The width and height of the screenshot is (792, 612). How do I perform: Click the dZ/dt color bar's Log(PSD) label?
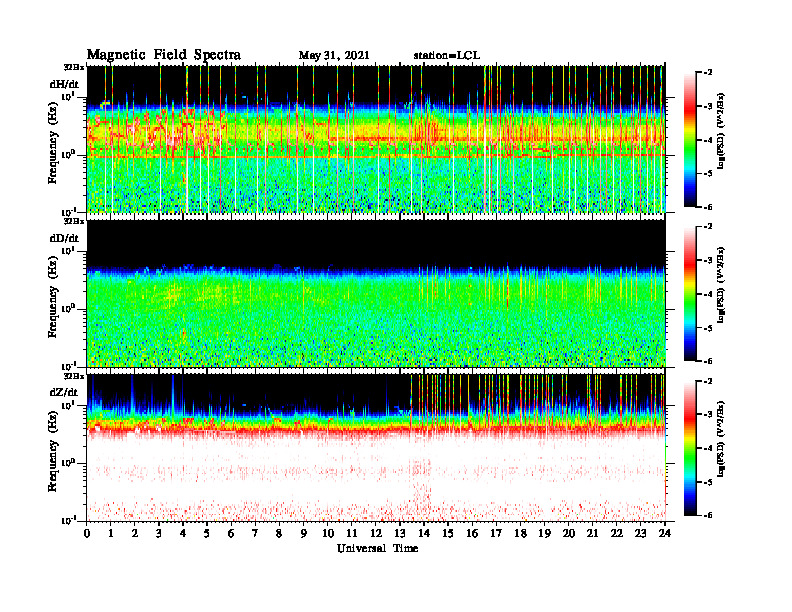(721, 439)
